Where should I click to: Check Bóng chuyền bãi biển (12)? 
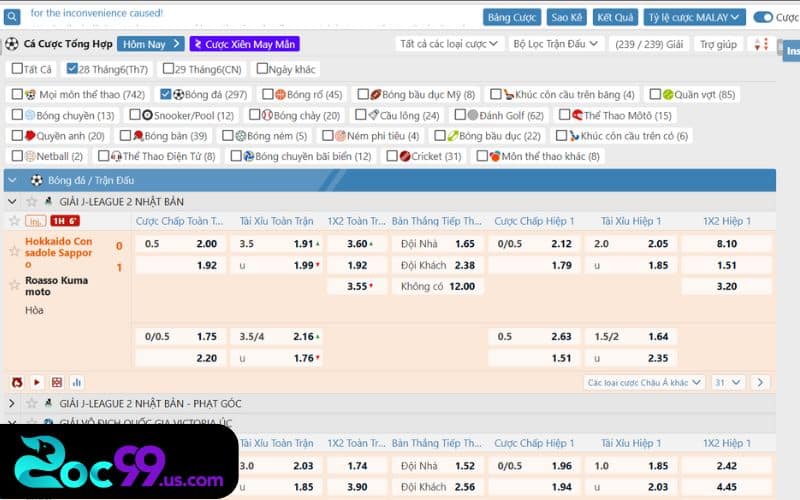point(236,156)
